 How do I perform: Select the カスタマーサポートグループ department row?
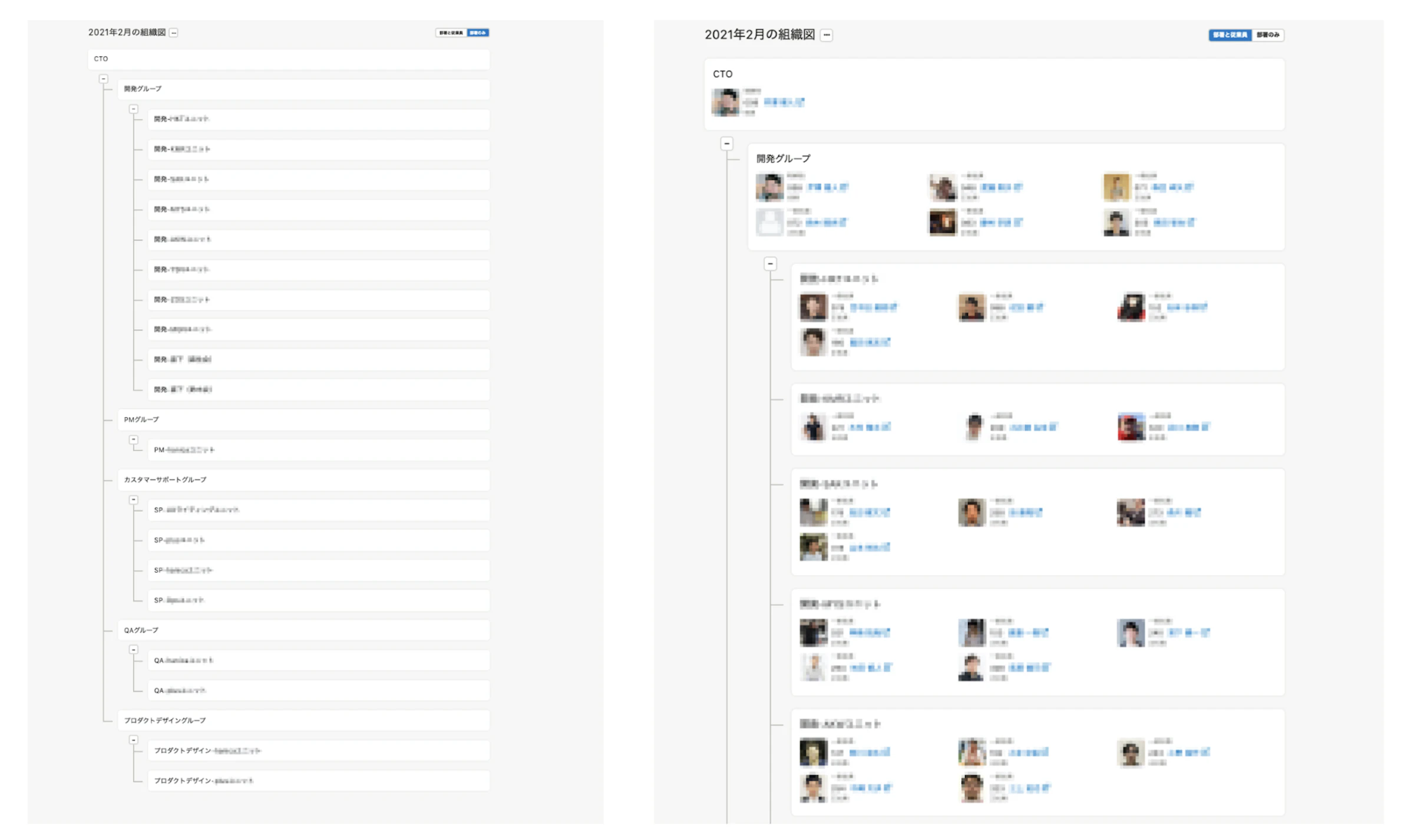tap(303, 480)
